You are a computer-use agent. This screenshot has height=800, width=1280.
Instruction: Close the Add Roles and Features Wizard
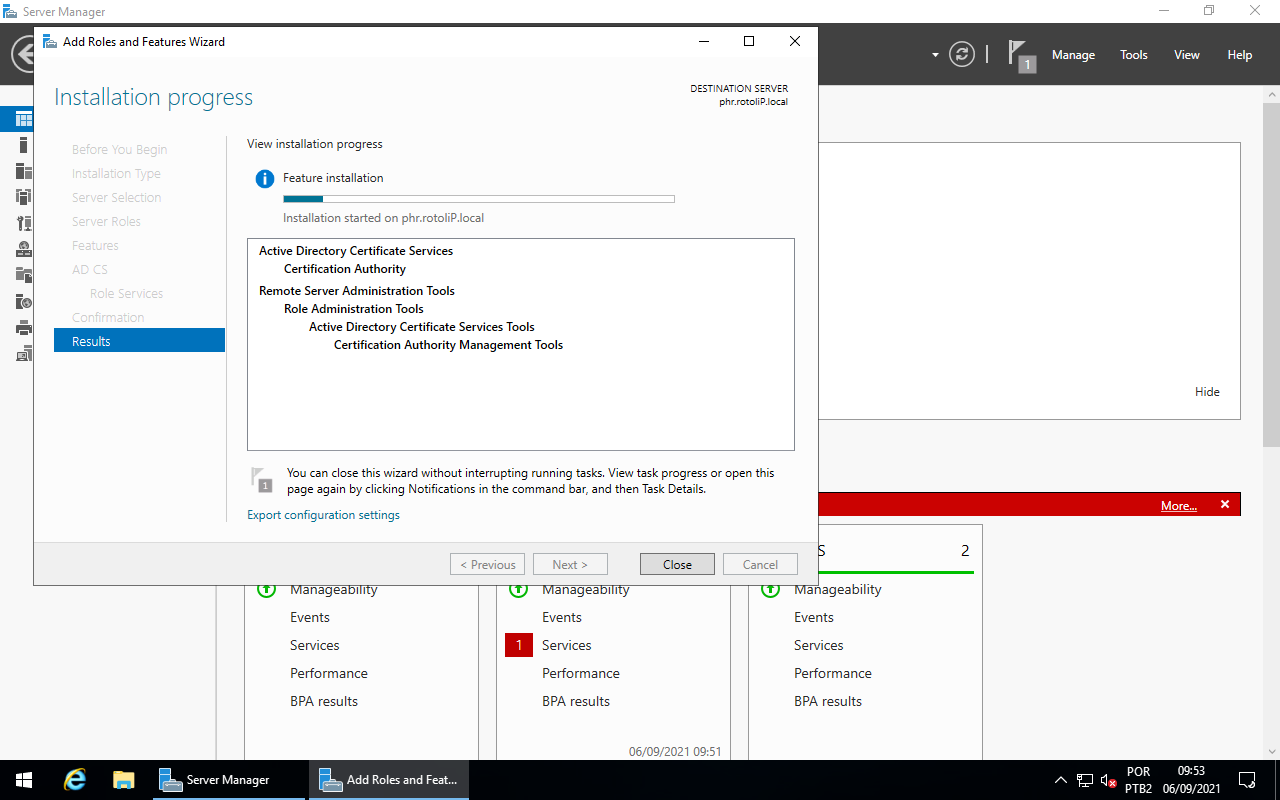(677, 563)
